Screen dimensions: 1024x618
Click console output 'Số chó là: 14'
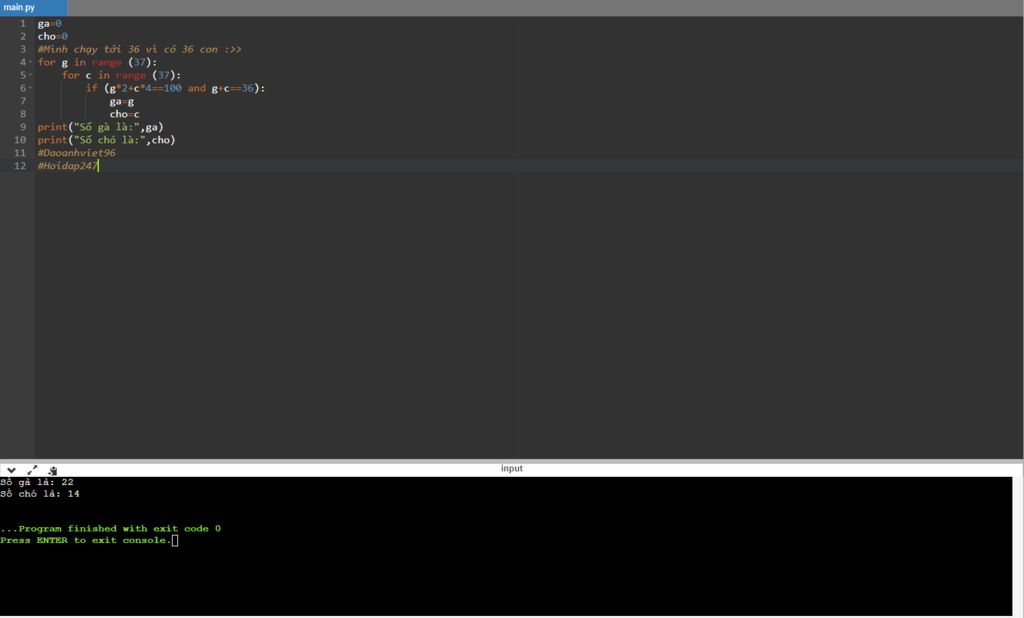[40, 494]
